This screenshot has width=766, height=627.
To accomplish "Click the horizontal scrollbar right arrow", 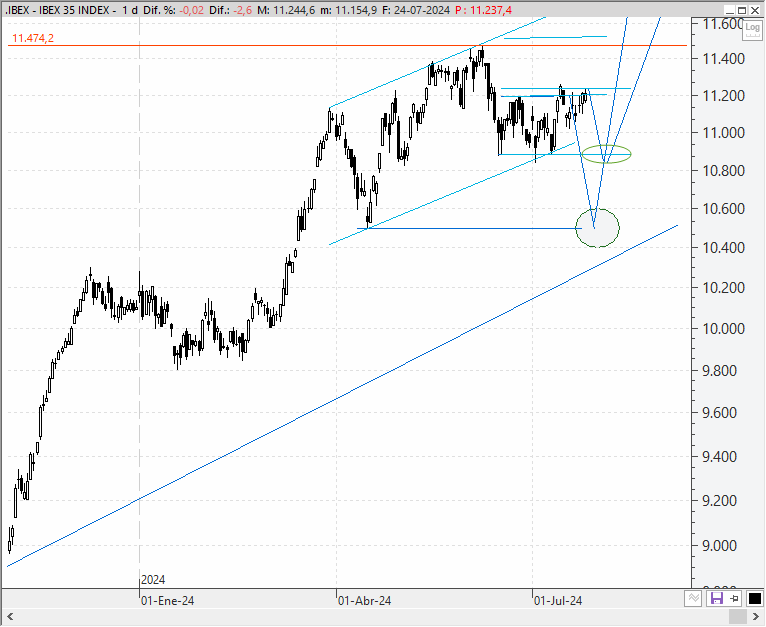I will click(x=755, y=617).
